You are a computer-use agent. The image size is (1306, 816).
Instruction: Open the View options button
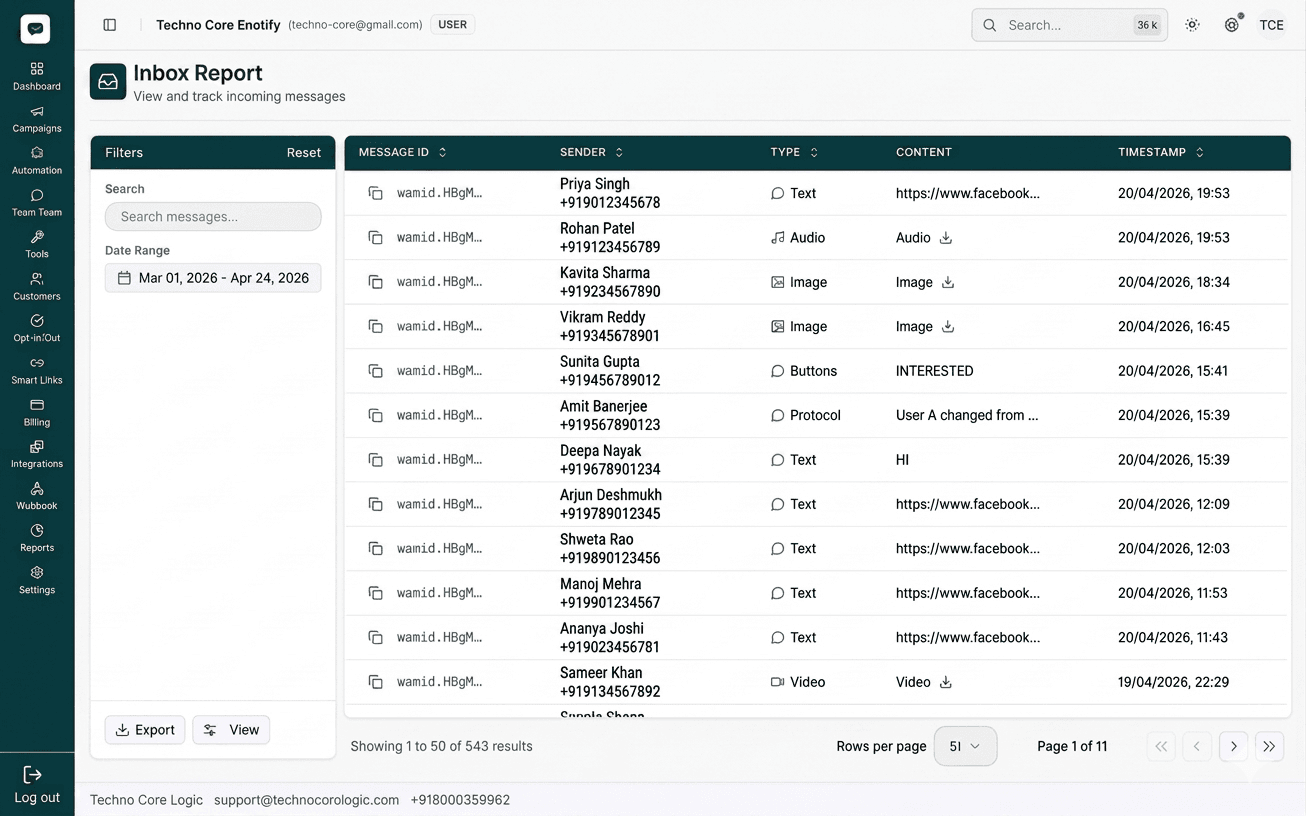click(x=231, y=730)
